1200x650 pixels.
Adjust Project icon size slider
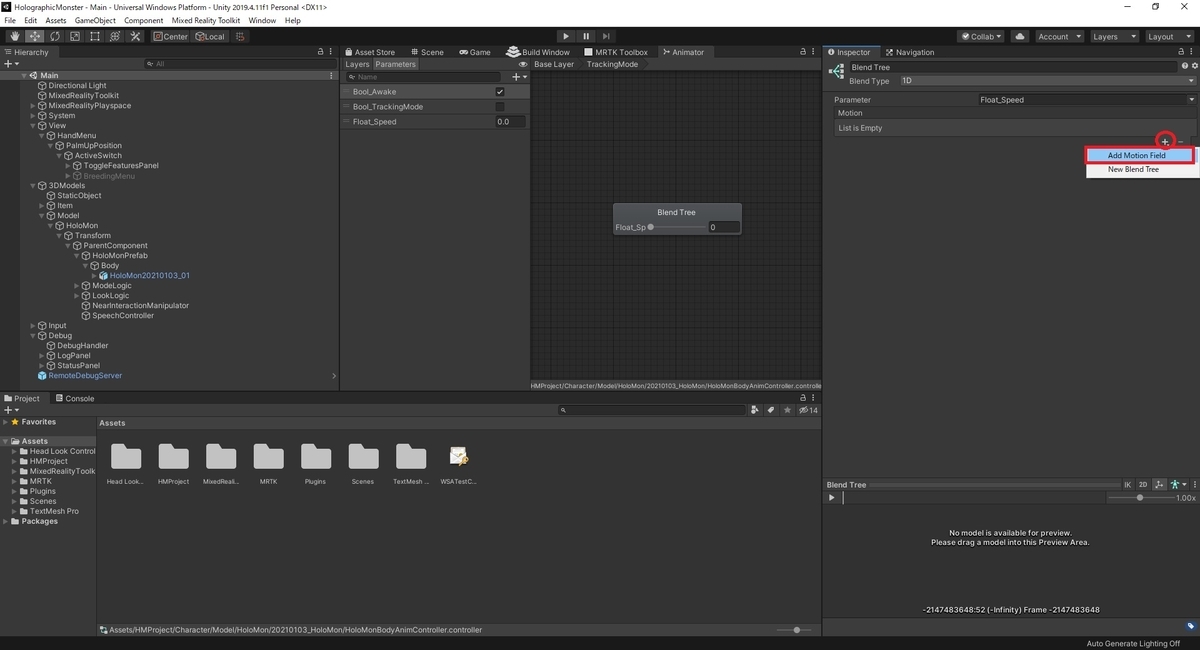coord(797,630)
